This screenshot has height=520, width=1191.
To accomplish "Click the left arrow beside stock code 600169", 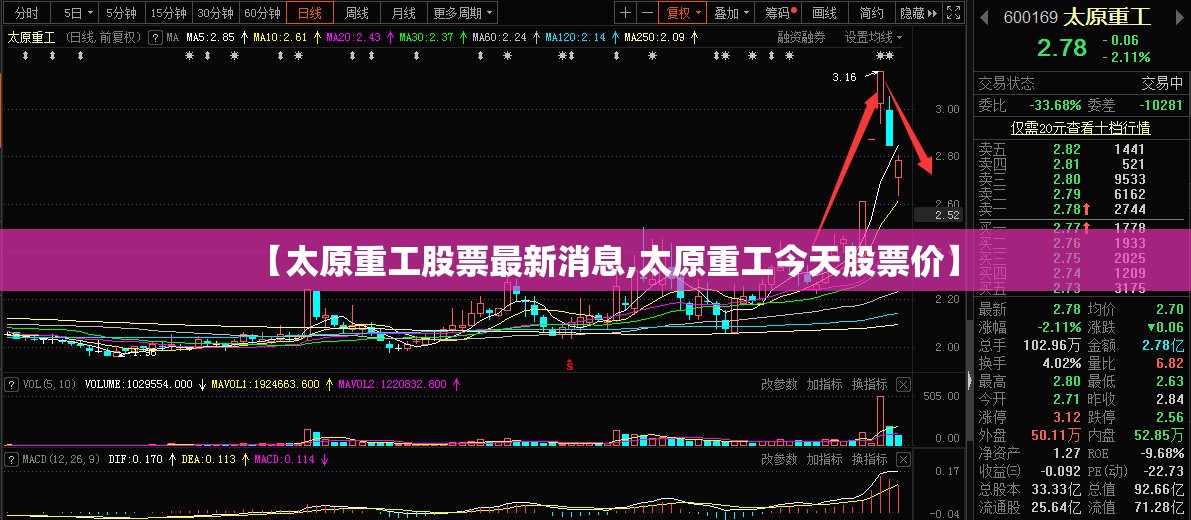I will [984, 17].
